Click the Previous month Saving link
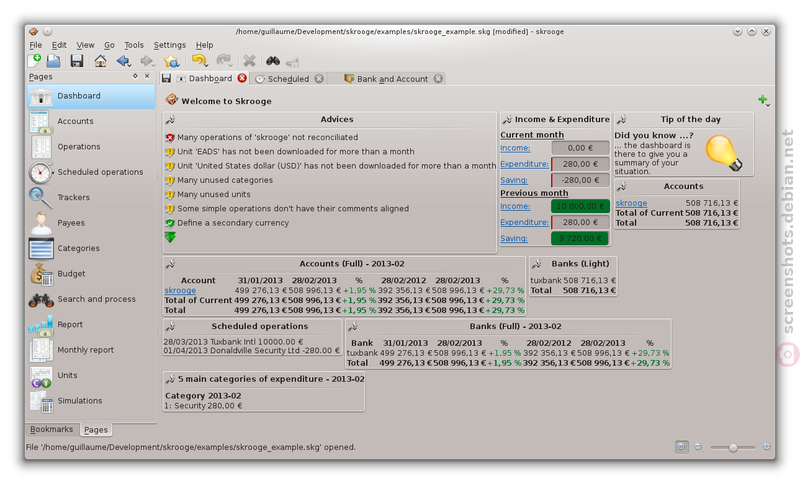800x484 pixels. (514, 238)
